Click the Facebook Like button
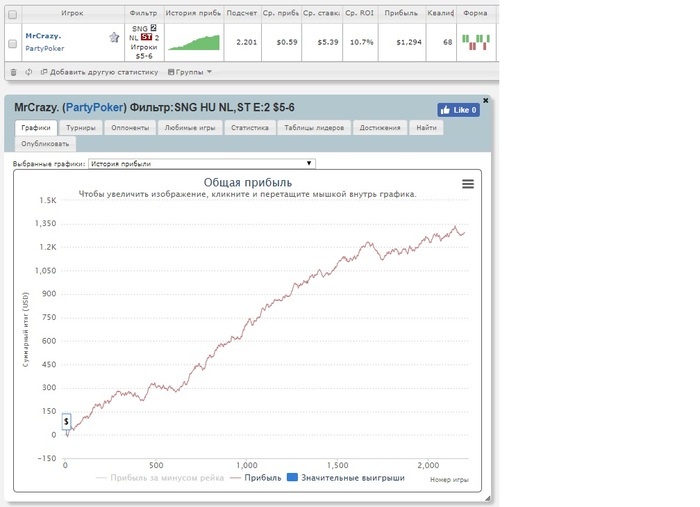700x507 pixels. click(x=458, y=110)
